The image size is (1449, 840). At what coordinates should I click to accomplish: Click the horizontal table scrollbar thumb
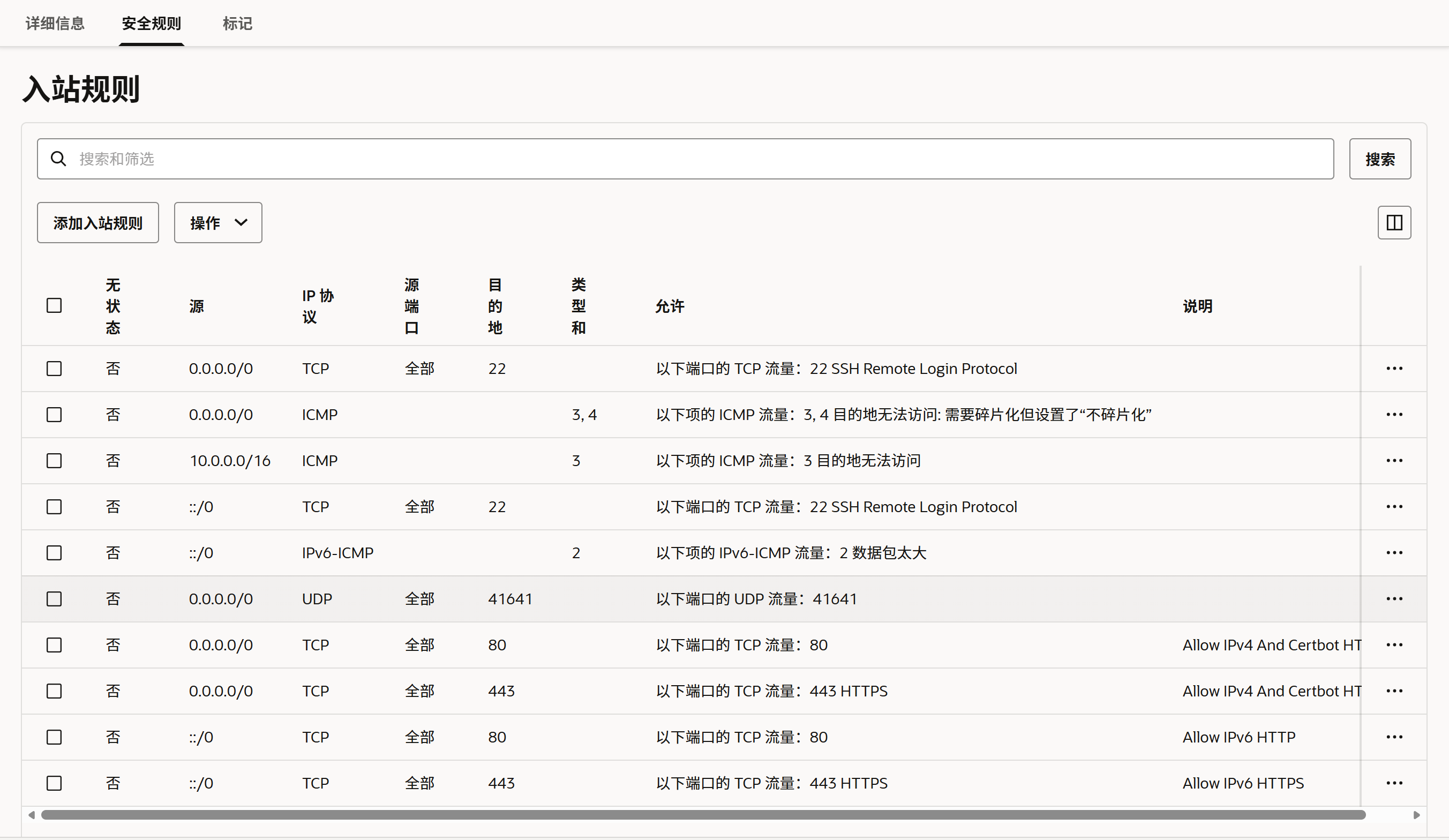(703, 815)
